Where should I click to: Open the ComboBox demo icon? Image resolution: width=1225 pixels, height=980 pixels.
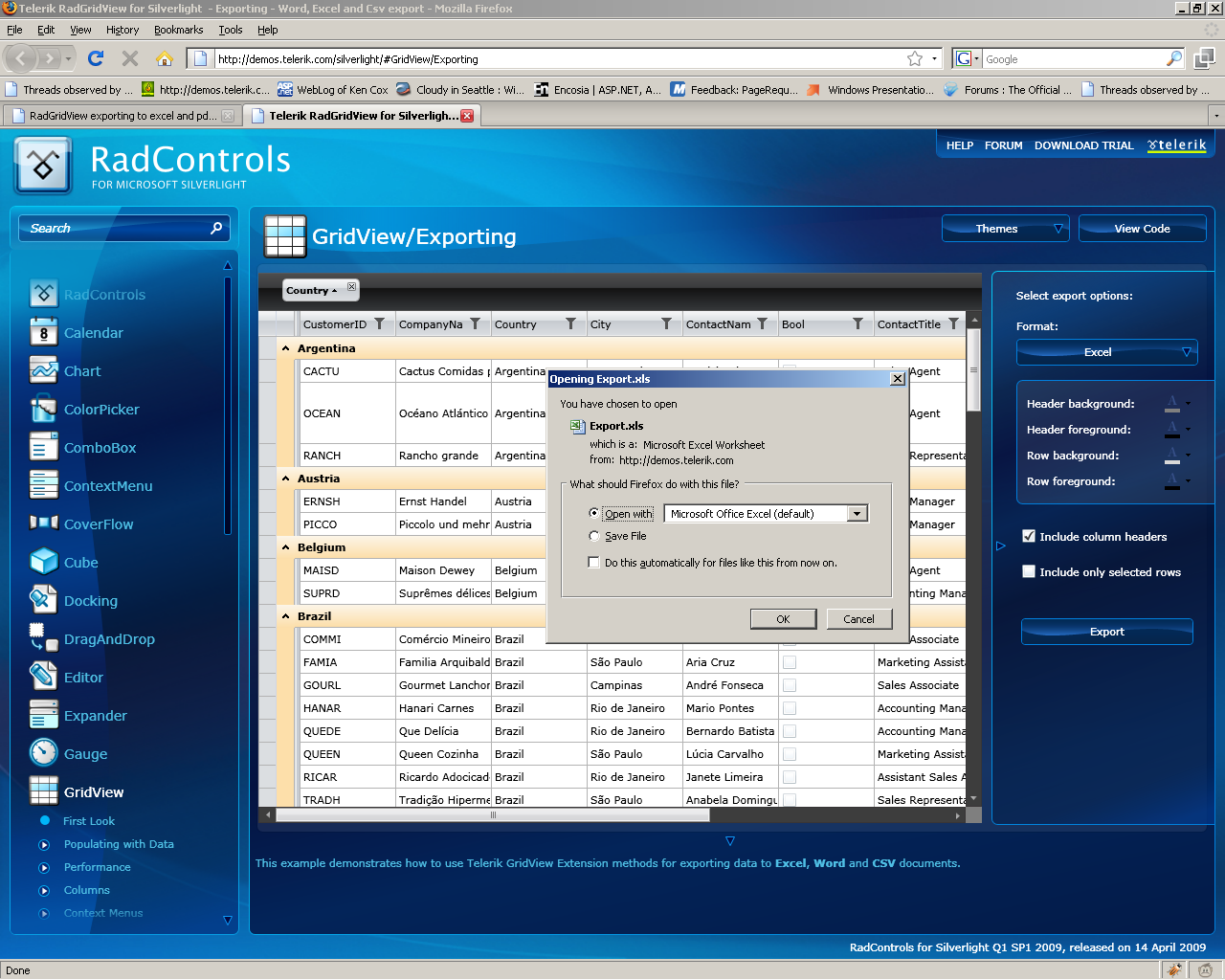pyautogui.click(x=43, y=447)
